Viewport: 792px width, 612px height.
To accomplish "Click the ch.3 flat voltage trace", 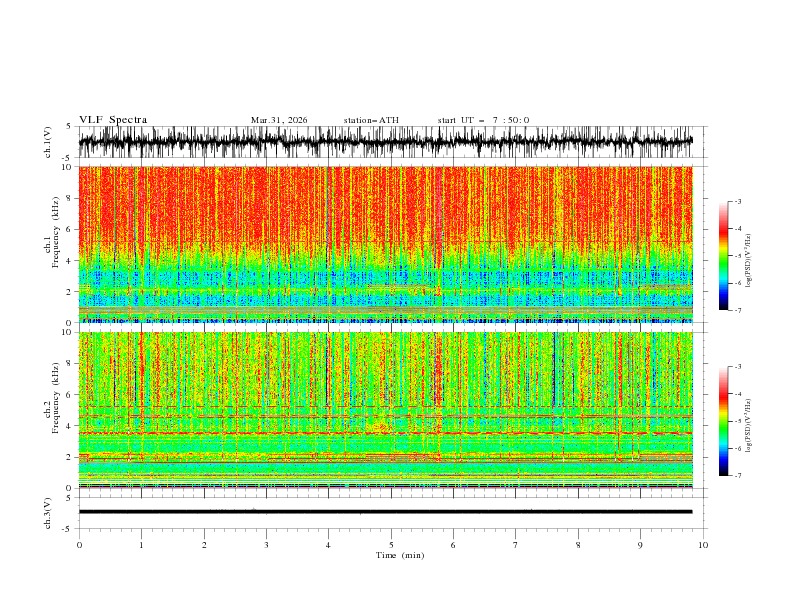I will click(385, 512).
